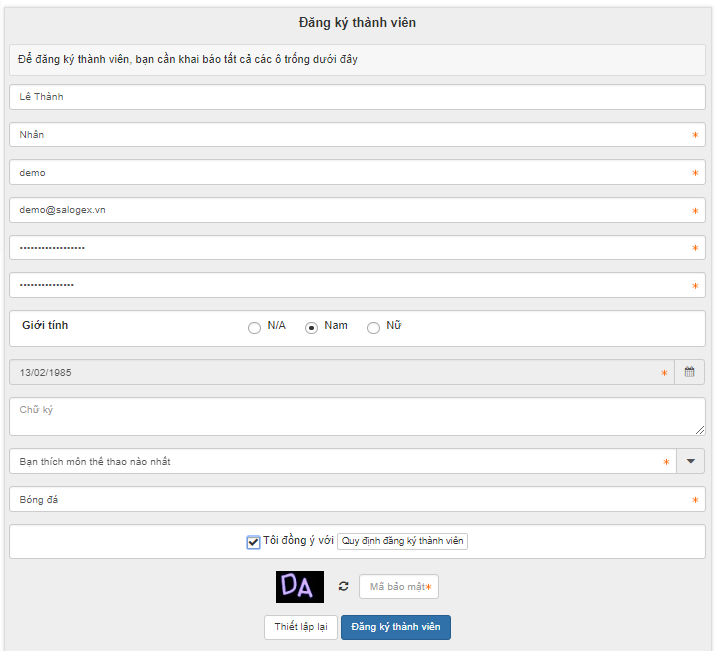
Task: Expand the security question dropdown arrow
Action: pos(690,461)
